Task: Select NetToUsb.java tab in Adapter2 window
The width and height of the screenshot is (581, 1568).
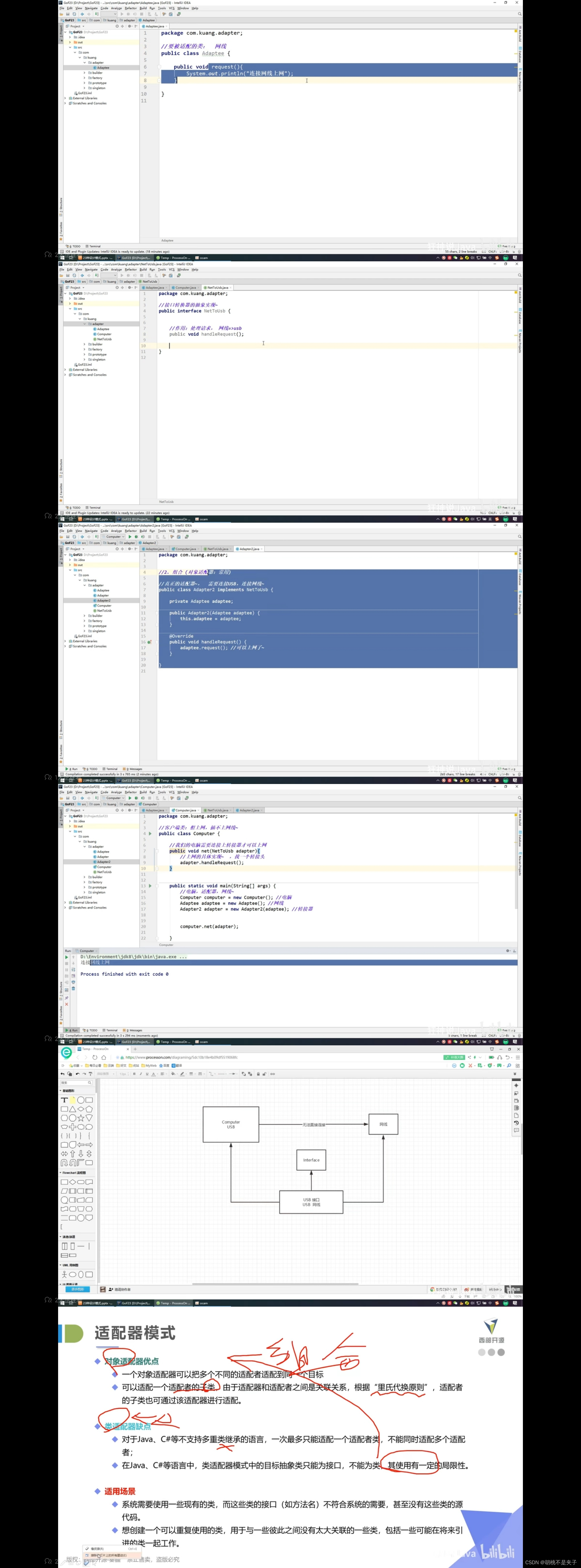Action: tap(217, 548)
